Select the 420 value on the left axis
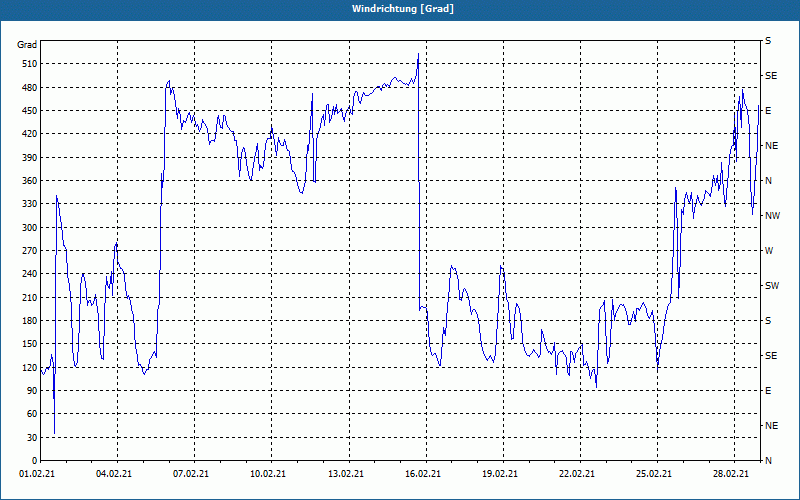Viewport: 800px width, 500px height. [x=29, y=134]
